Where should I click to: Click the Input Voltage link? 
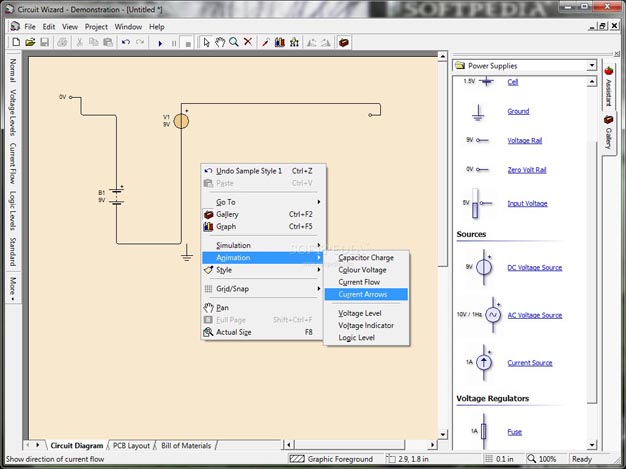pos(527,204)
